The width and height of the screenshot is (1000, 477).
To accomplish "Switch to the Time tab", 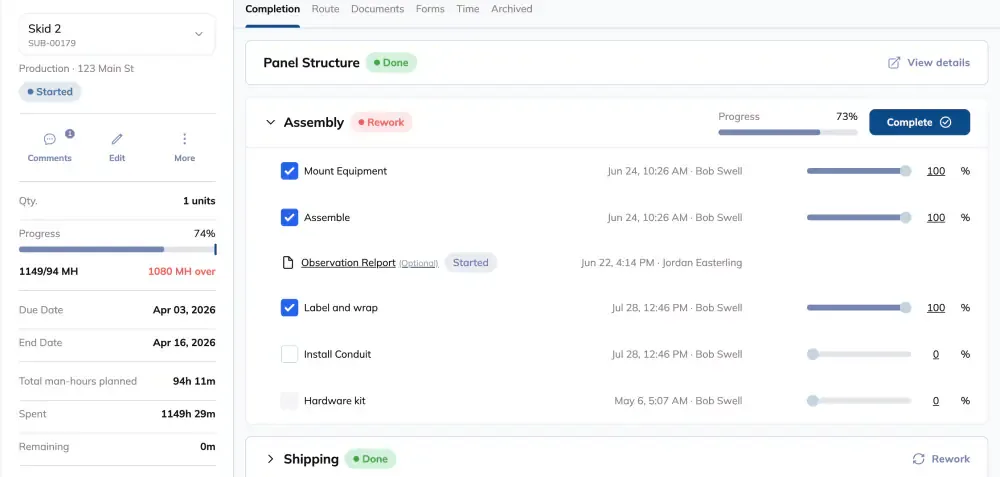I will pos(467,9).
